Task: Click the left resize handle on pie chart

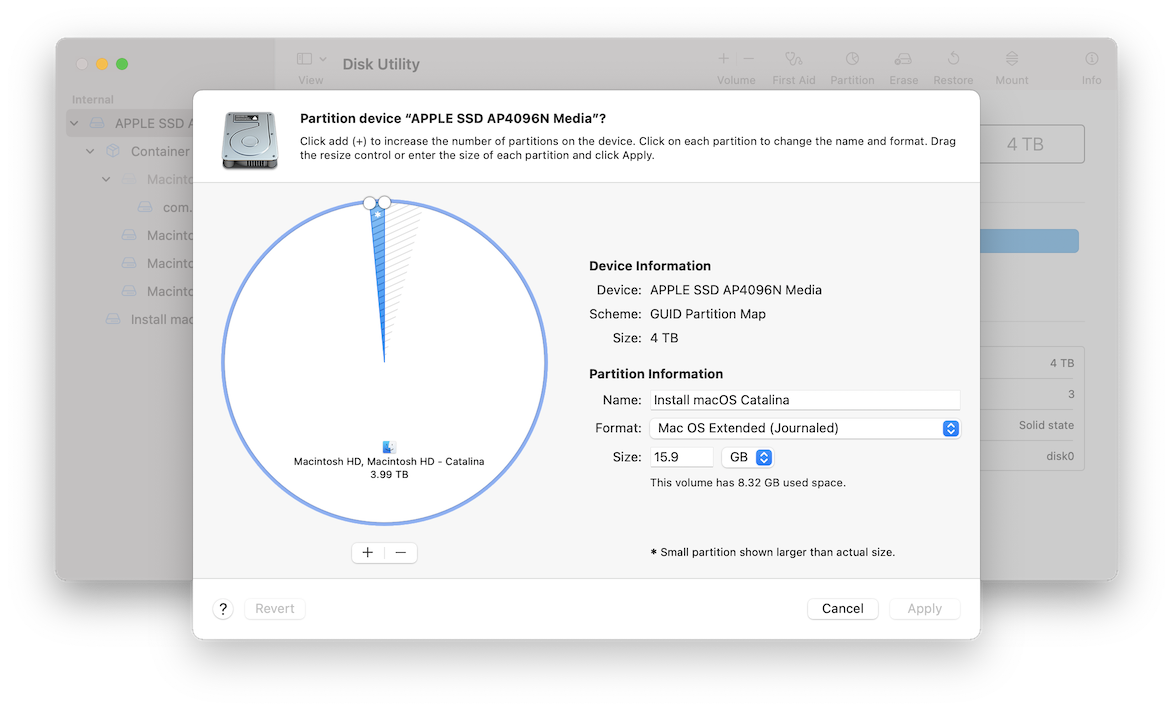Action: tap(370, 203)
